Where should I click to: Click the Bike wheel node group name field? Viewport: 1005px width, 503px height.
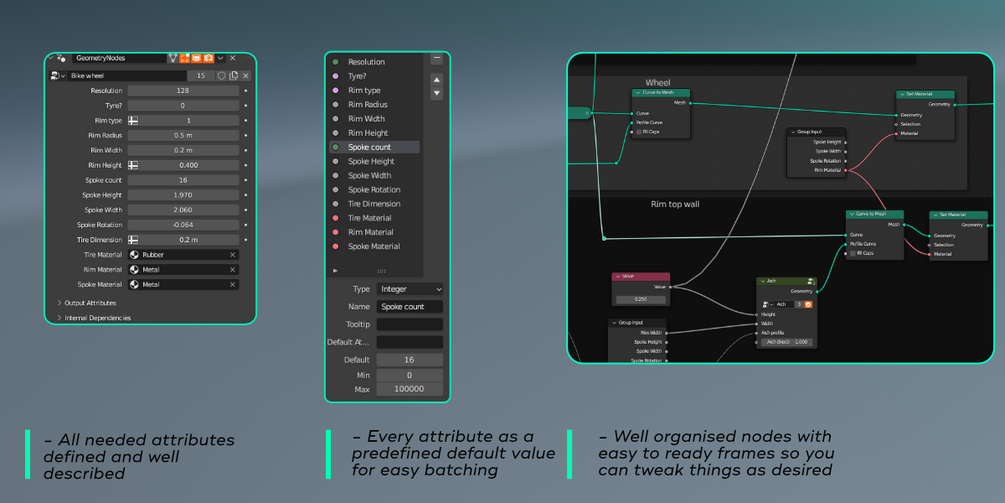127,76
